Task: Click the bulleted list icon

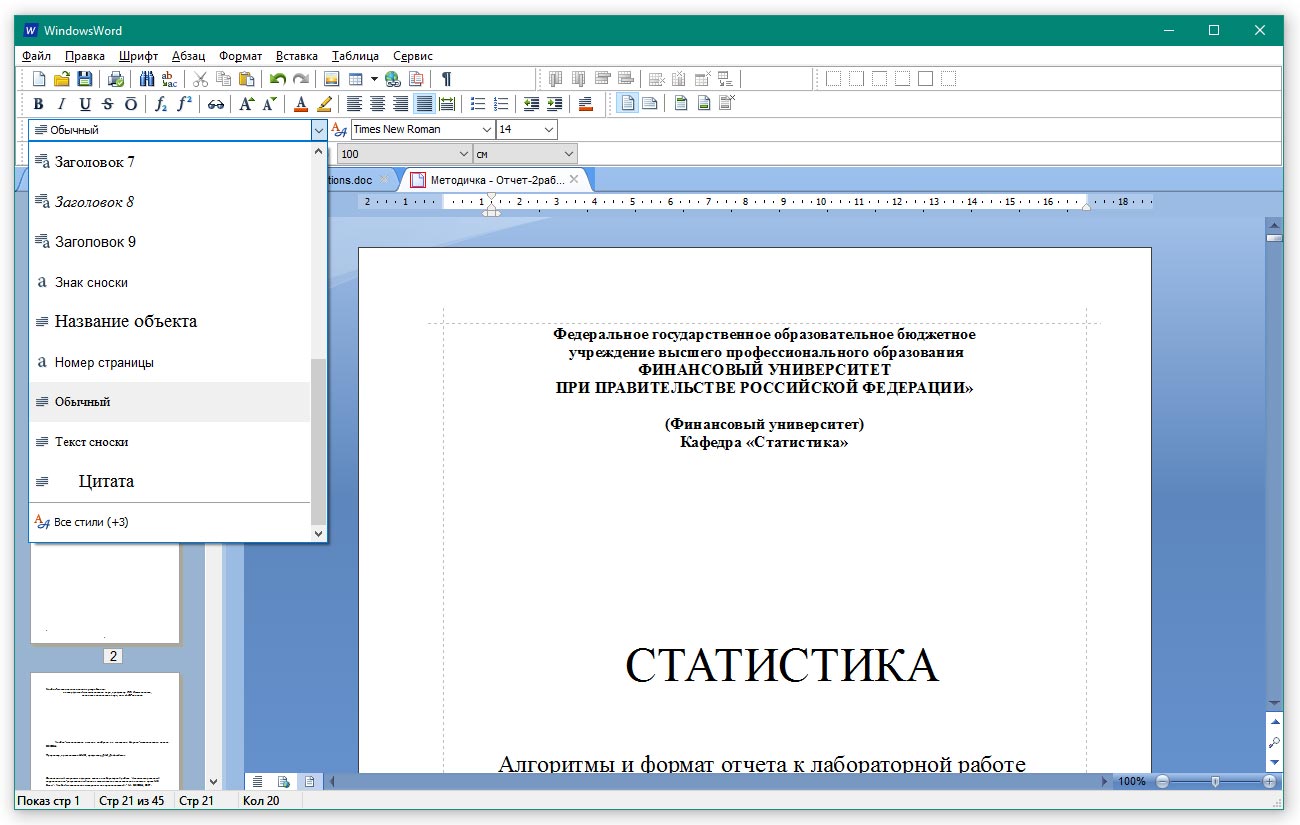Action: 478,104
